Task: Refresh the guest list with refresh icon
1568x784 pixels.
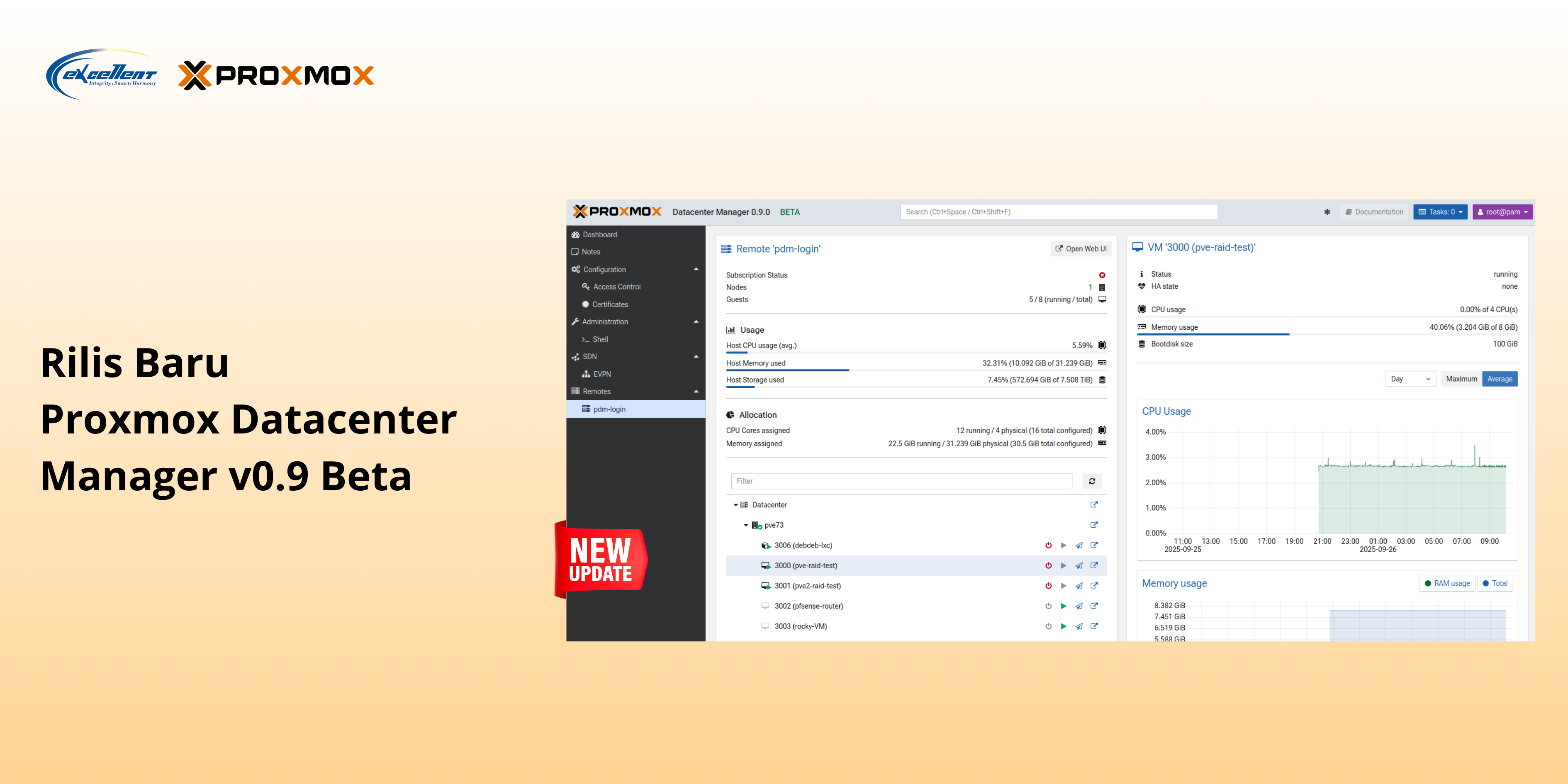Action: (1092, 481)
